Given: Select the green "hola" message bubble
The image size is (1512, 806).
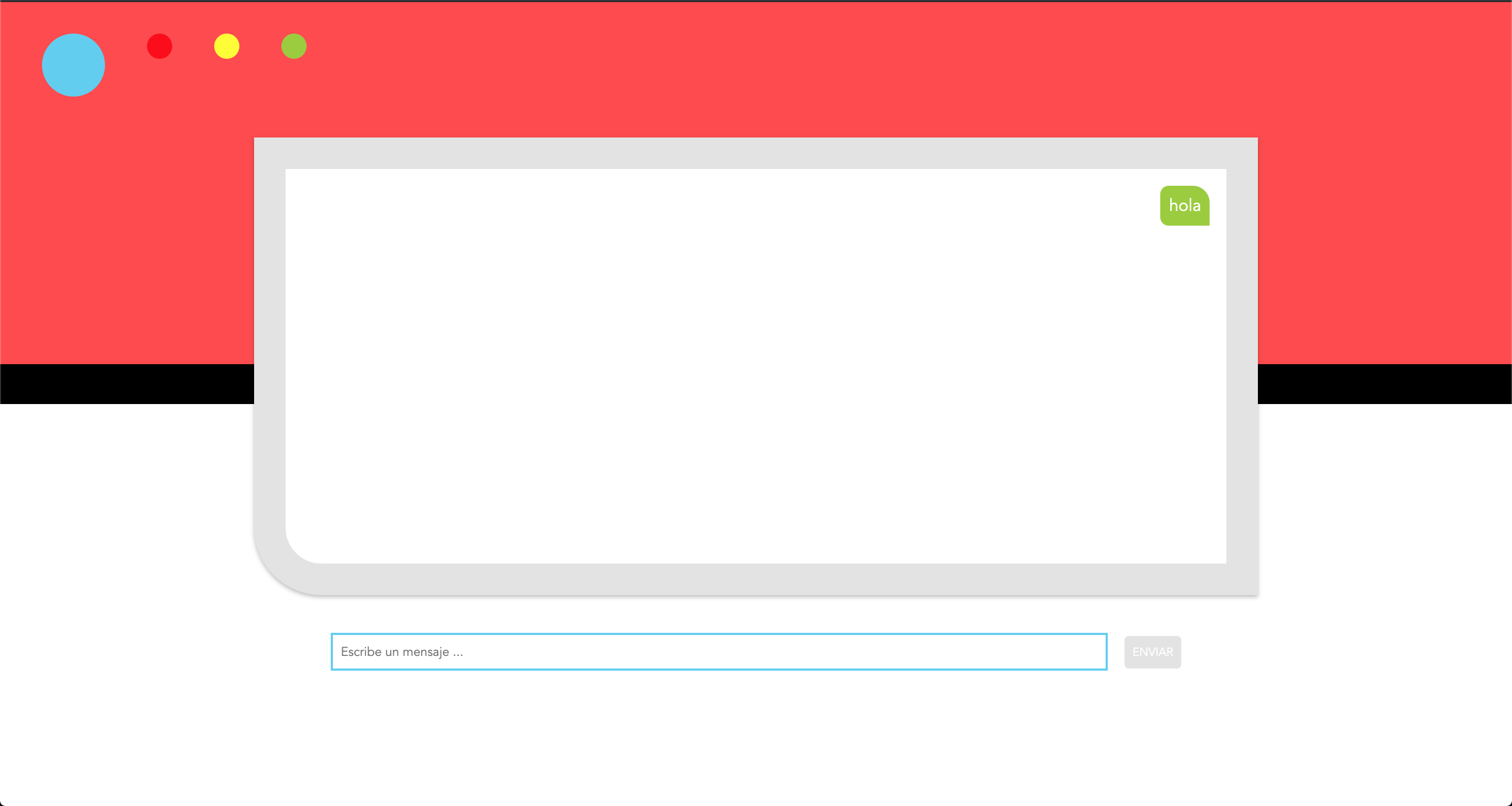Looking at the screenshot, I should tap(1184, 206).
